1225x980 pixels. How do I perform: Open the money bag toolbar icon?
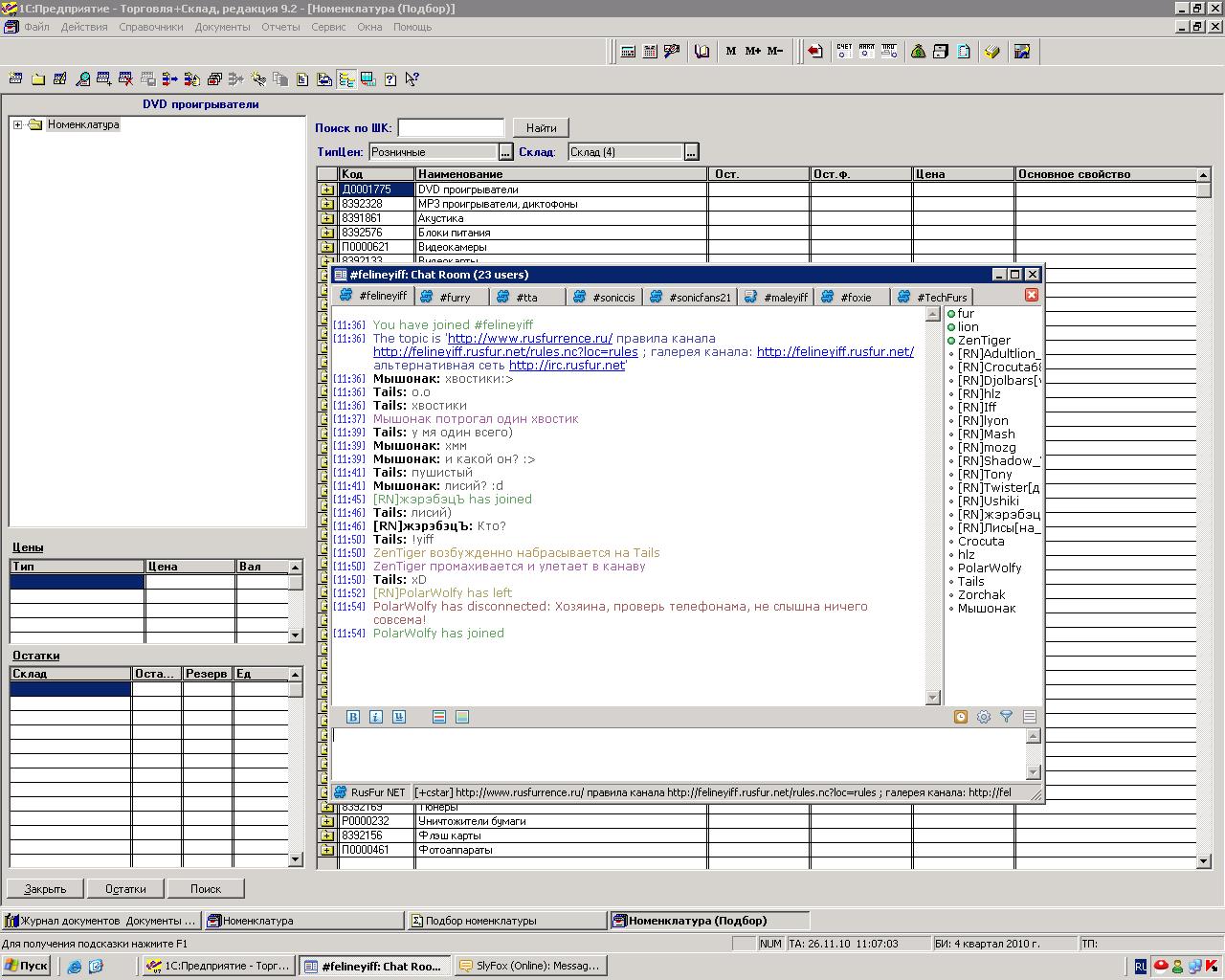coord(918,52)
